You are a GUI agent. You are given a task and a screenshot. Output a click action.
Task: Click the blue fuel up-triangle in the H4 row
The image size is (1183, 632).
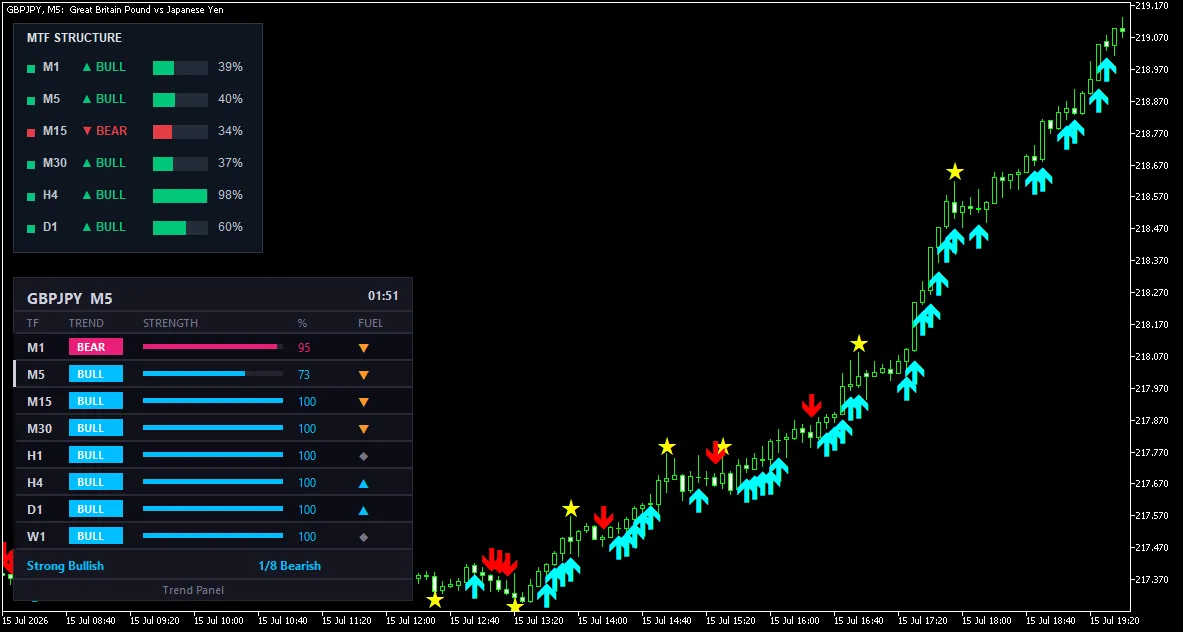point(363,483)
